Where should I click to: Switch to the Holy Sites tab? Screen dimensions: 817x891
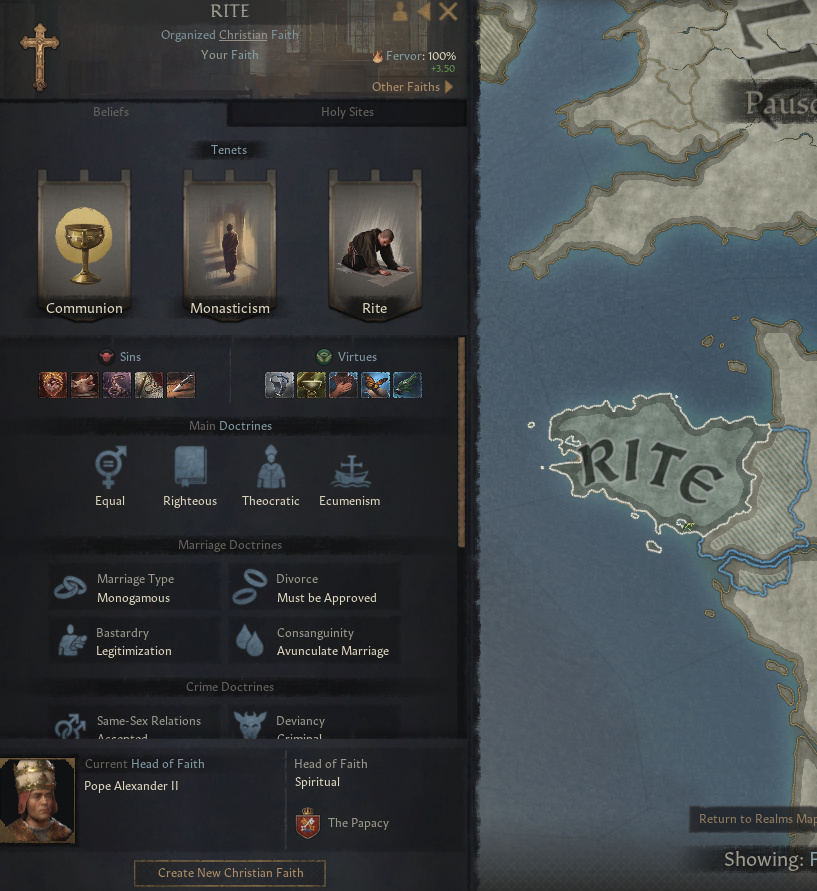(x=347, y=112)
